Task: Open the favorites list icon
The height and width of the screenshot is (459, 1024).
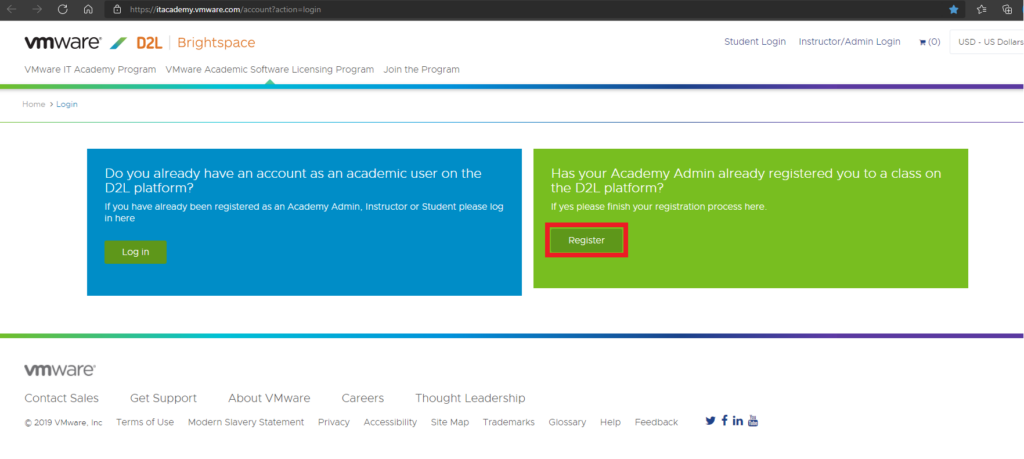Action: click(981, 10)
